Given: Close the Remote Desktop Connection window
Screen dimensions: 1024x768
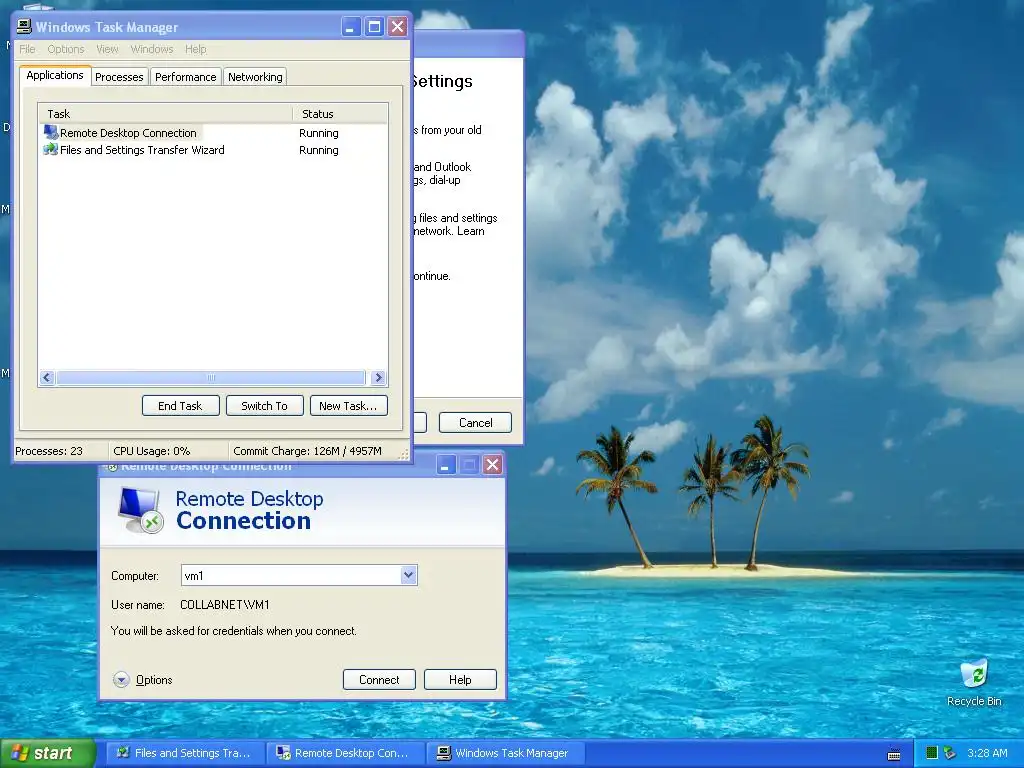Looking at the screenshot, I should point(493,464).
